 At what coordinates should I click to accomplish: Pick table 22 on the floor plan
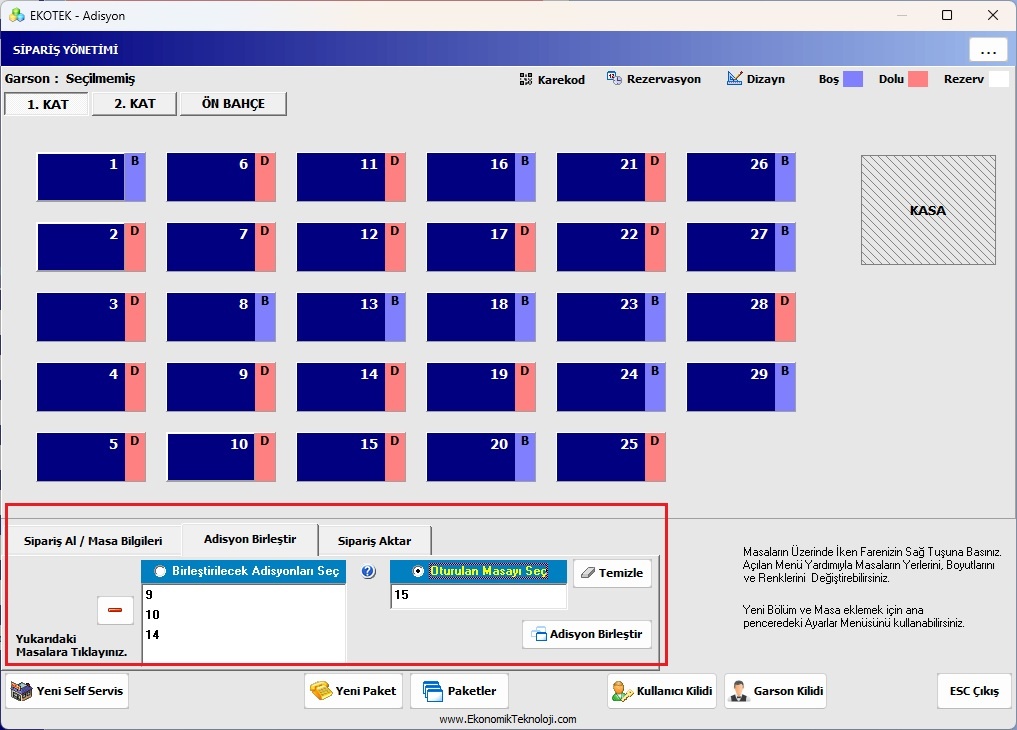pos(611,248)
